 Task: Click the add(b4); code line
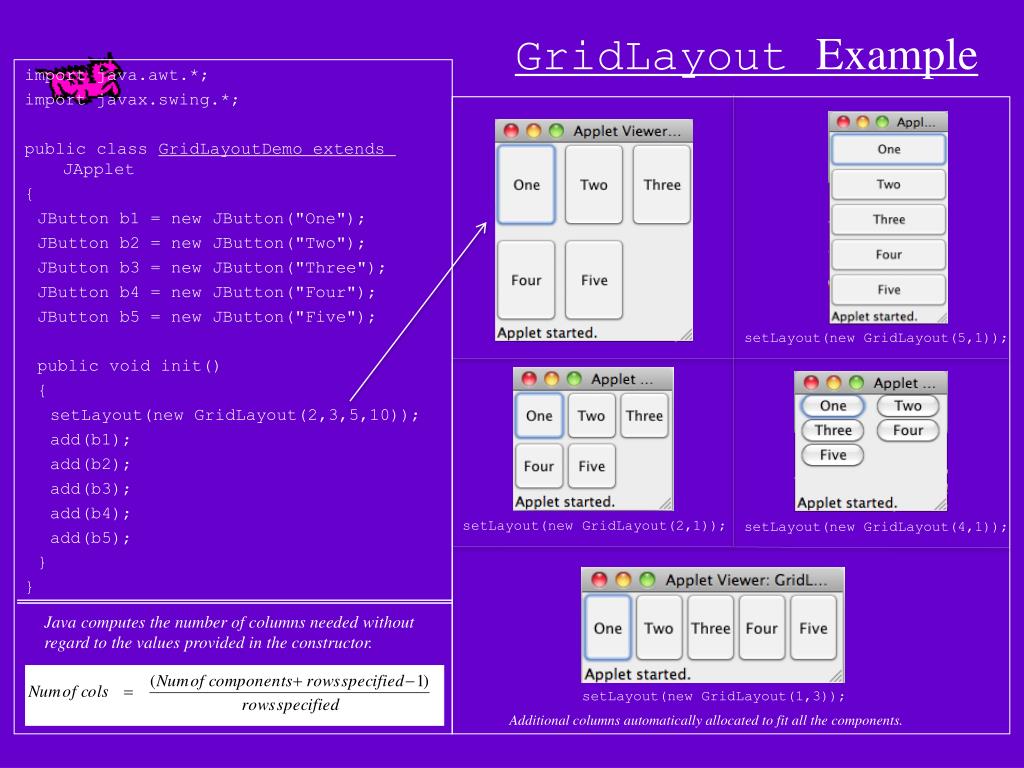(x=90, y=513)
